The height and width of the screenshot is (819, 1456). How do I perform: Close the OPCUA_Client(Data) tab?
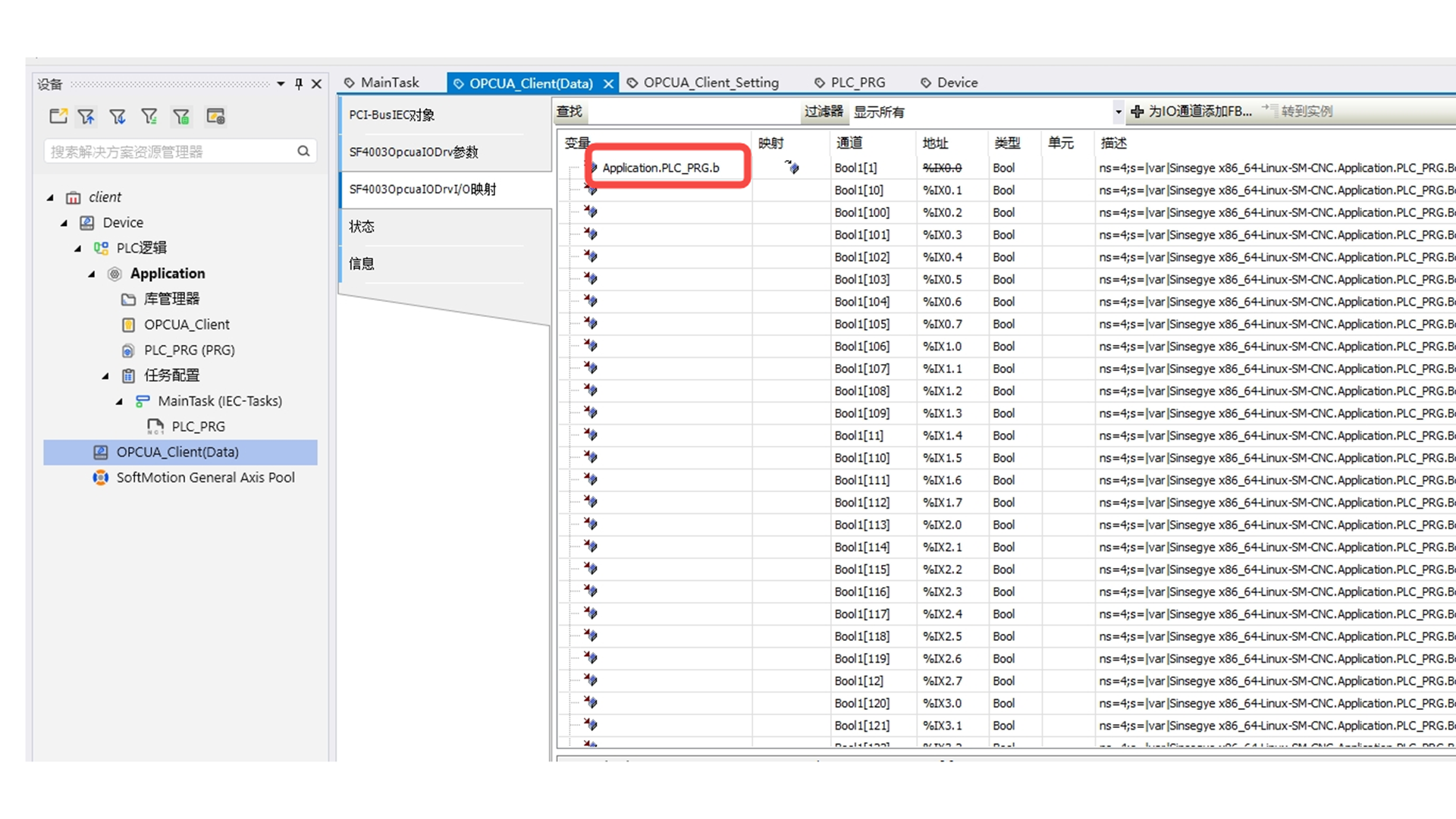click(608, 84)
